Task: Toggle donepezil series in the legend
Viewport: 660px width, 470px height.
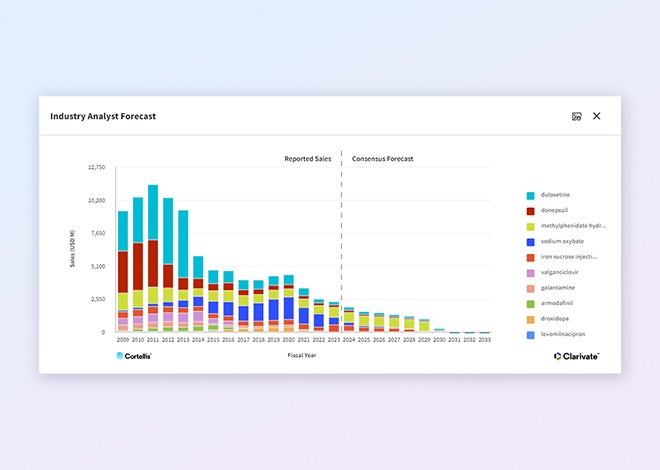Action: (x=555, y=210)
